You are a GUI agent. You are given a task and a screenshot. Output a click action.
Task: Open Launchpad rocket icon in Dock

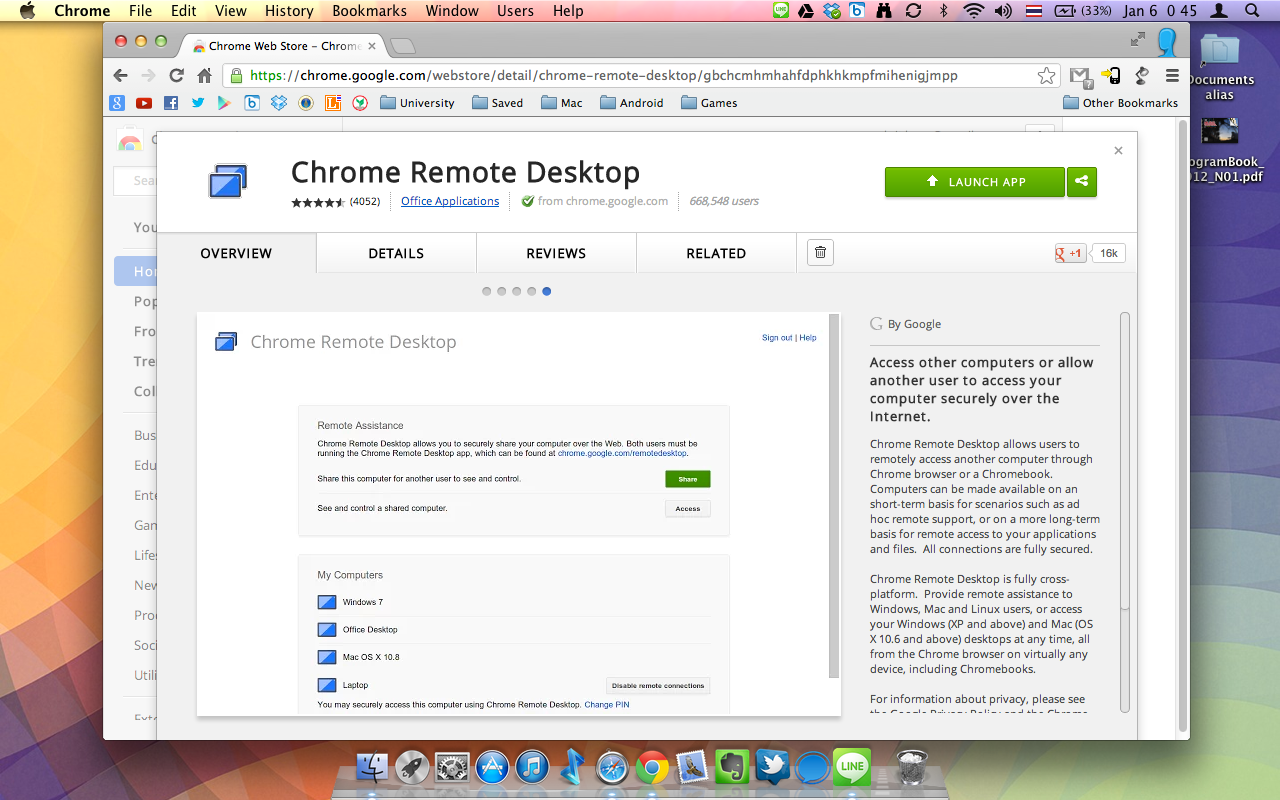point(412,768)
